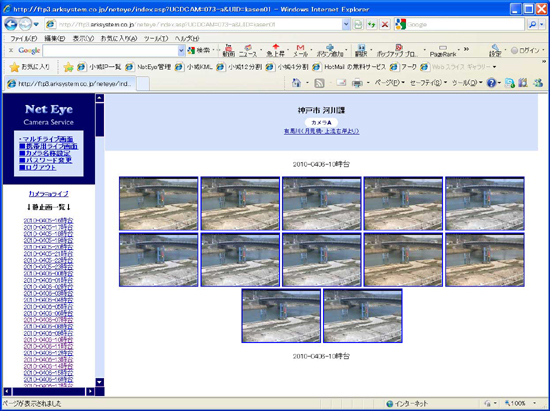The height and width of the screenshot is (411, 550).
Task: Click the ログアウト sidebar link
Action: click(x=38, y=167)
